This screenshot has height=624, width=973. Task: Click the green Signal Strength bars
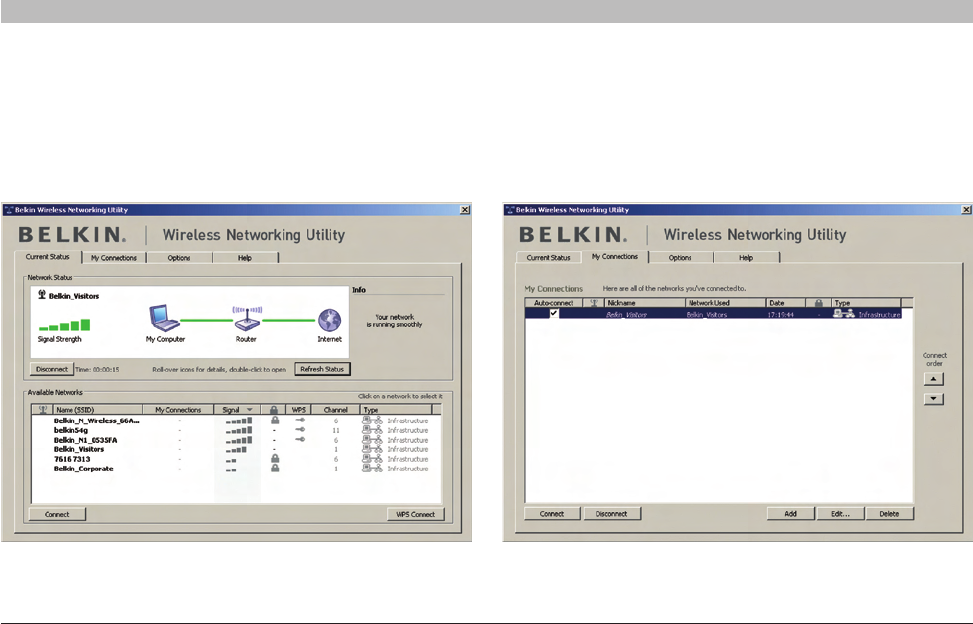pos(65,325)
